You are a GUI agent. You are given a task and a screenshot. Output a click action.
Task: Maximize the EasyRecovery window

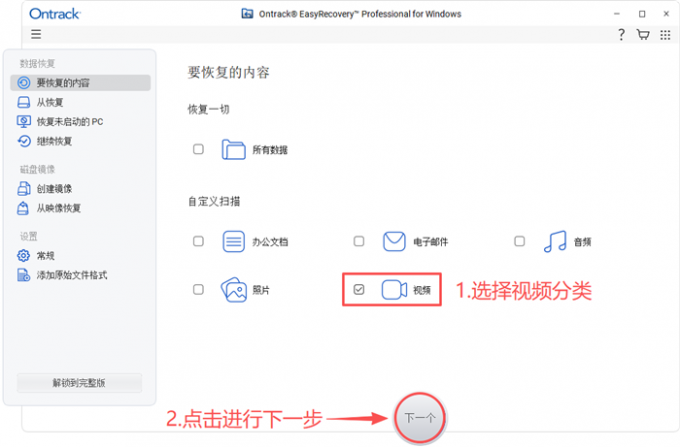tap(642, 14)
